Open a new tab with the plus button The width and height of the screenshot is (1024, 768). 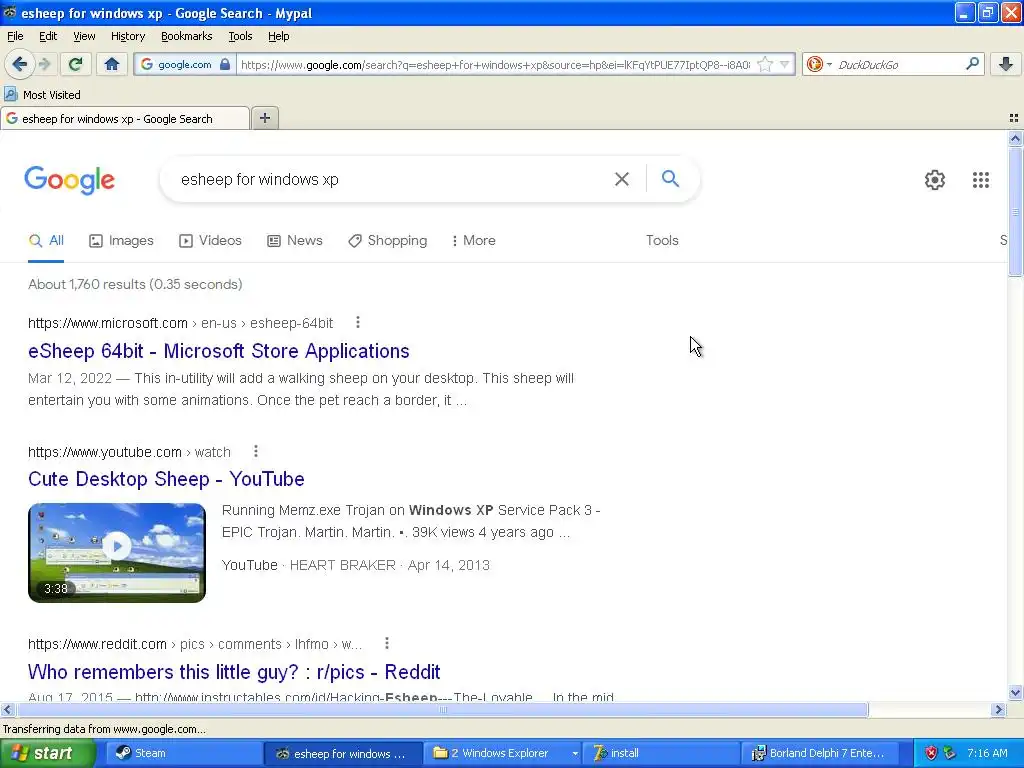point(264,118)
